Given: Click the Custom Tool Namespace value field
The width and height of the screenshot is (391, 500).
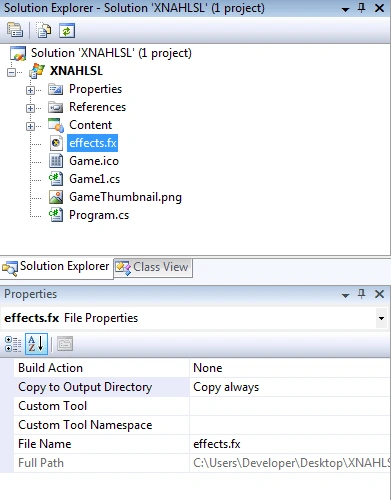Looking at the screenshot, I should click(x=289, y=425).
